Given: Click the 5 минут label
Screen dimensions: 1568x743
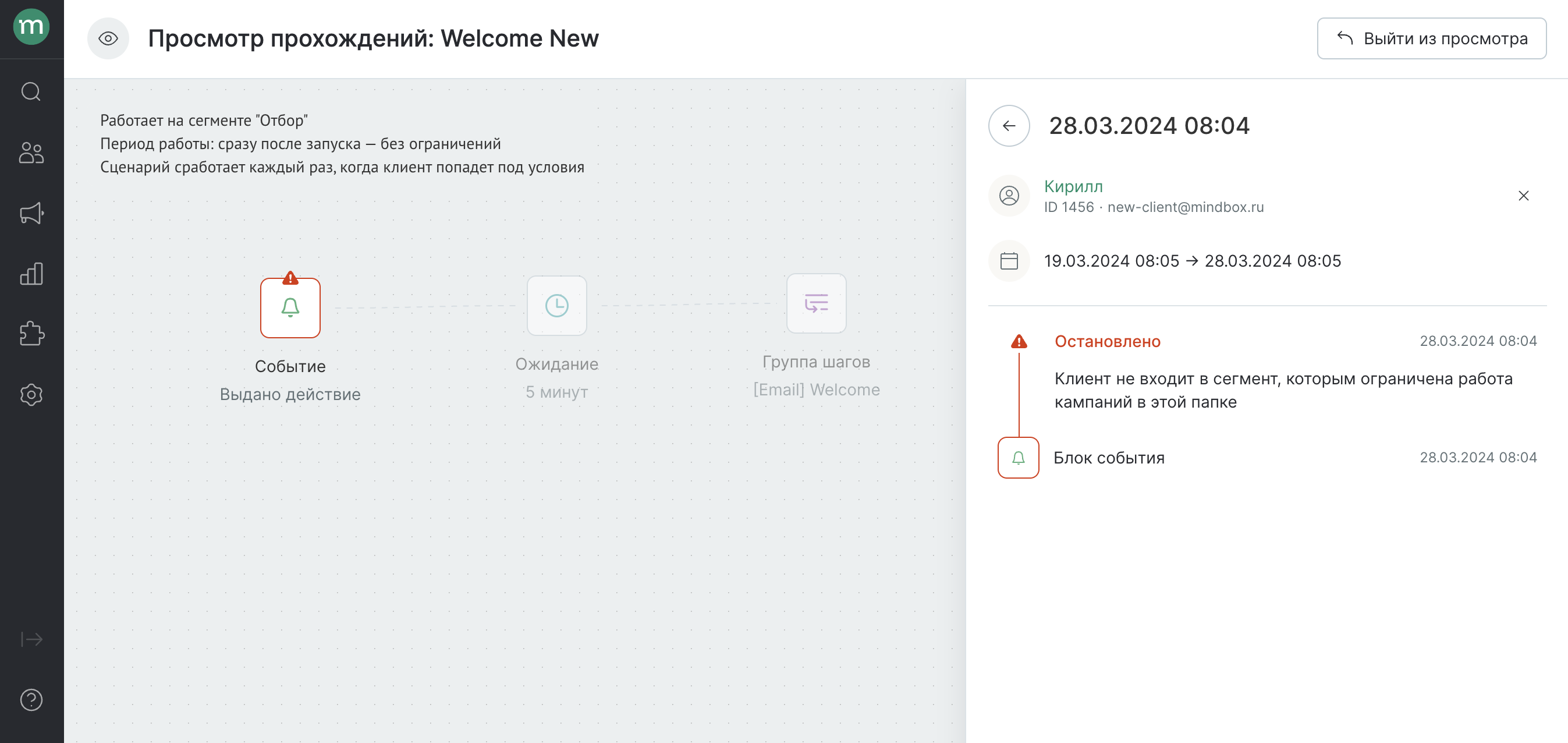Looking at the screenshot, I should tap(556, 392).
